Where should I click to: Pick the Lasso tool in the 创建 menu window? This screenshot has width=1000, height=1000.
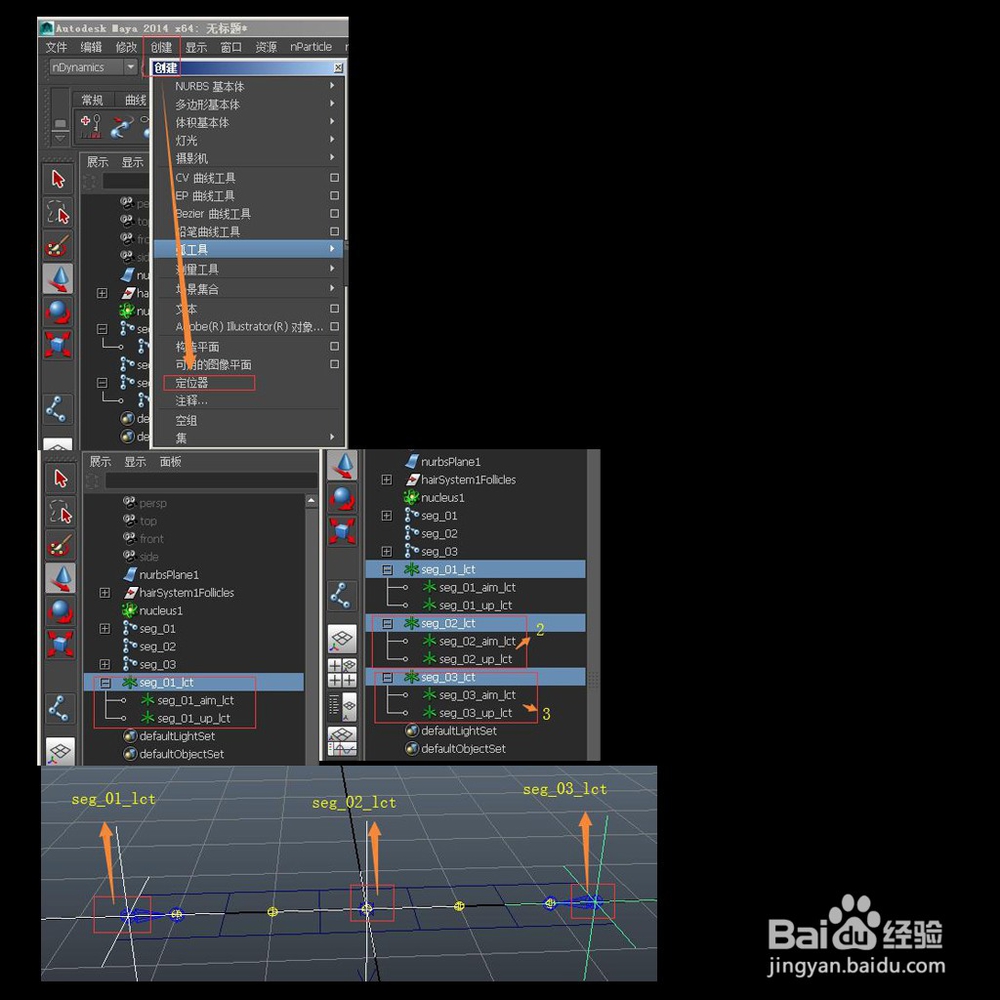click(x=58, y=212)
